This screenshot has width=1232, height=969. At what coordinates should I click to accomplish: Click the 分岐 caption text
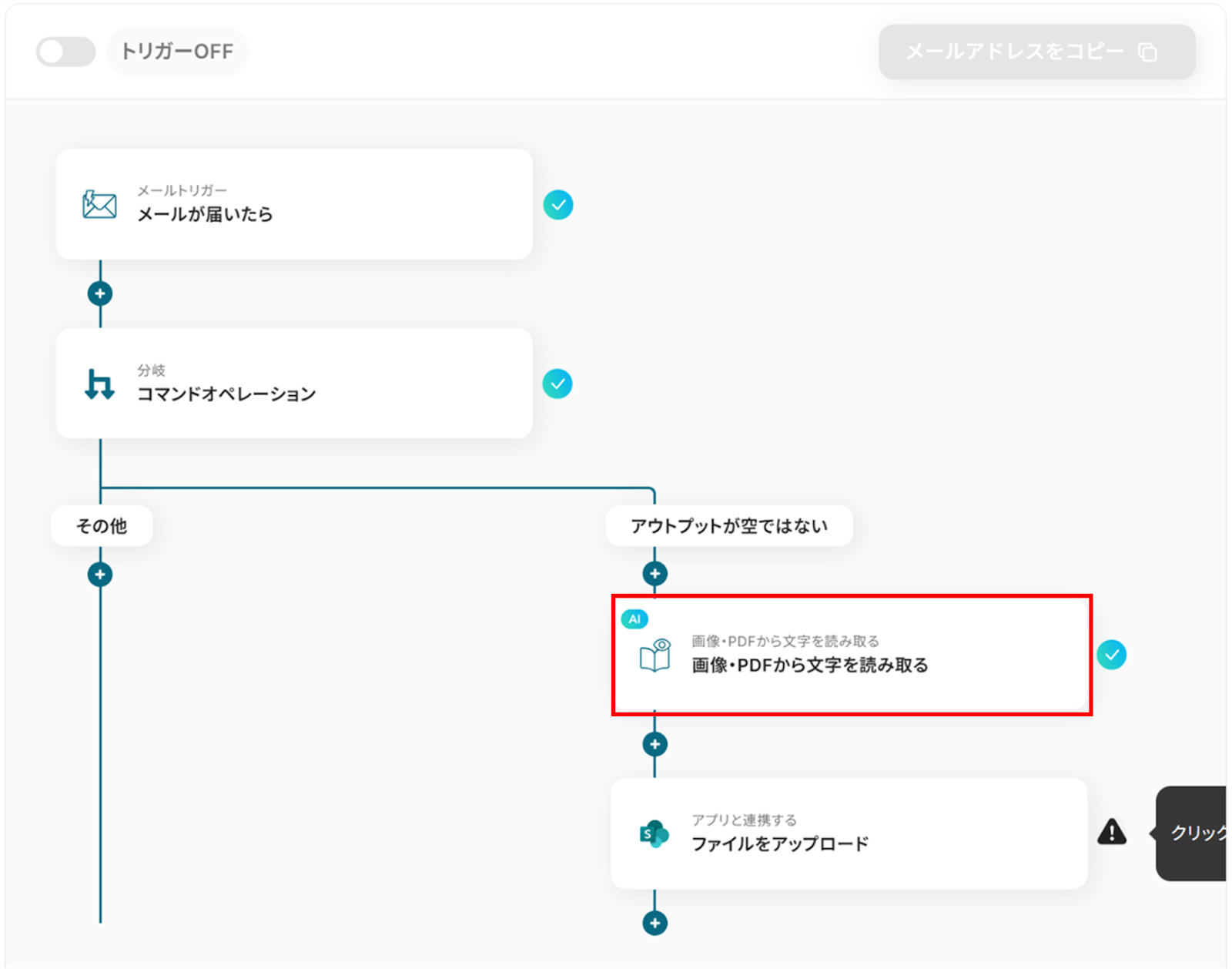152,370
